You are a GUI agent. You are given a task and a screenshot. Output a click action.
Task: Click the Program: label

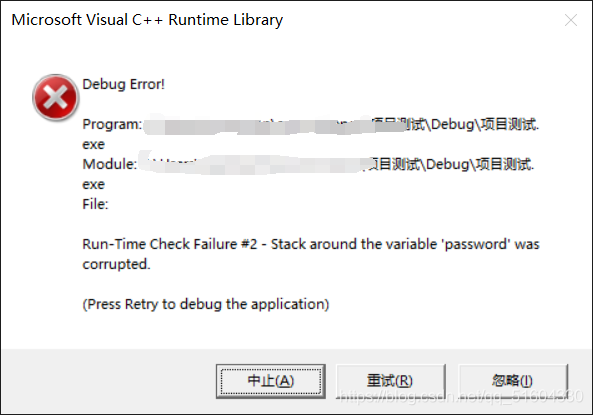pyautogui.click(x=112, y=124)
